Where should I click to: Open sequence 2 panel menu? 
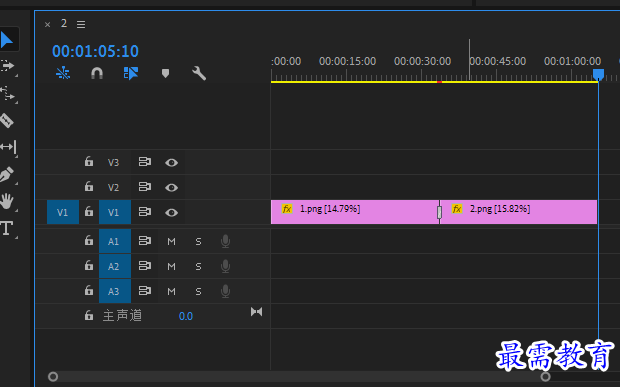81,25
